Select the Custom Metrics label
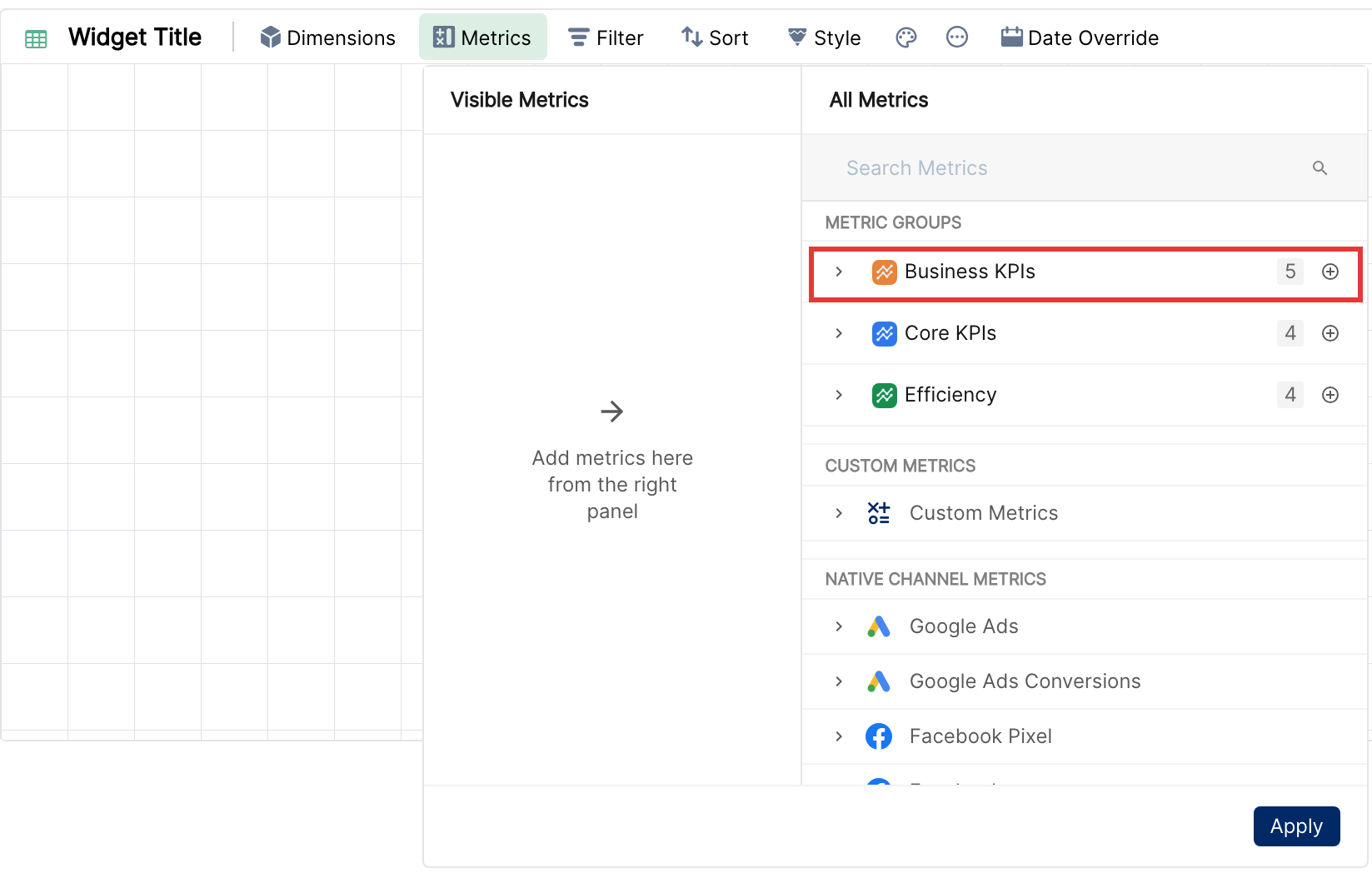This screenshot has width=1372, height=873. point(984,513)
